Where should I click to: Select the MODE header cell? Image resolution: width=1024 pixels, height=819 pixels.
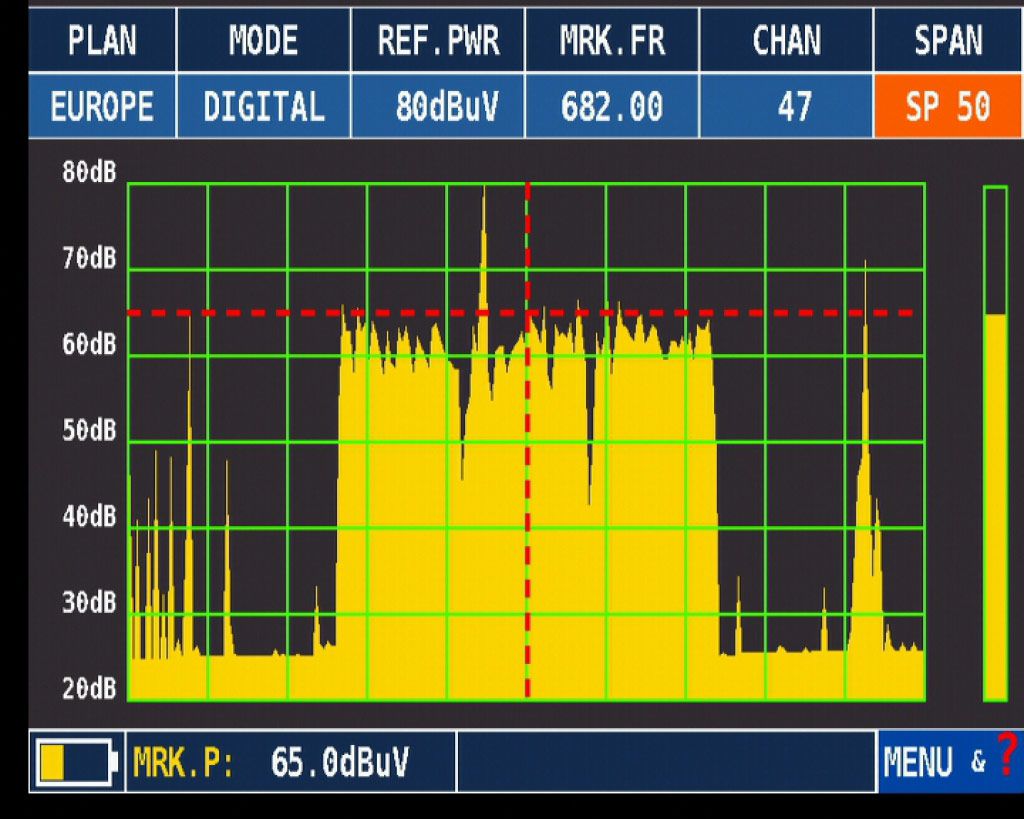pos(263,41)
